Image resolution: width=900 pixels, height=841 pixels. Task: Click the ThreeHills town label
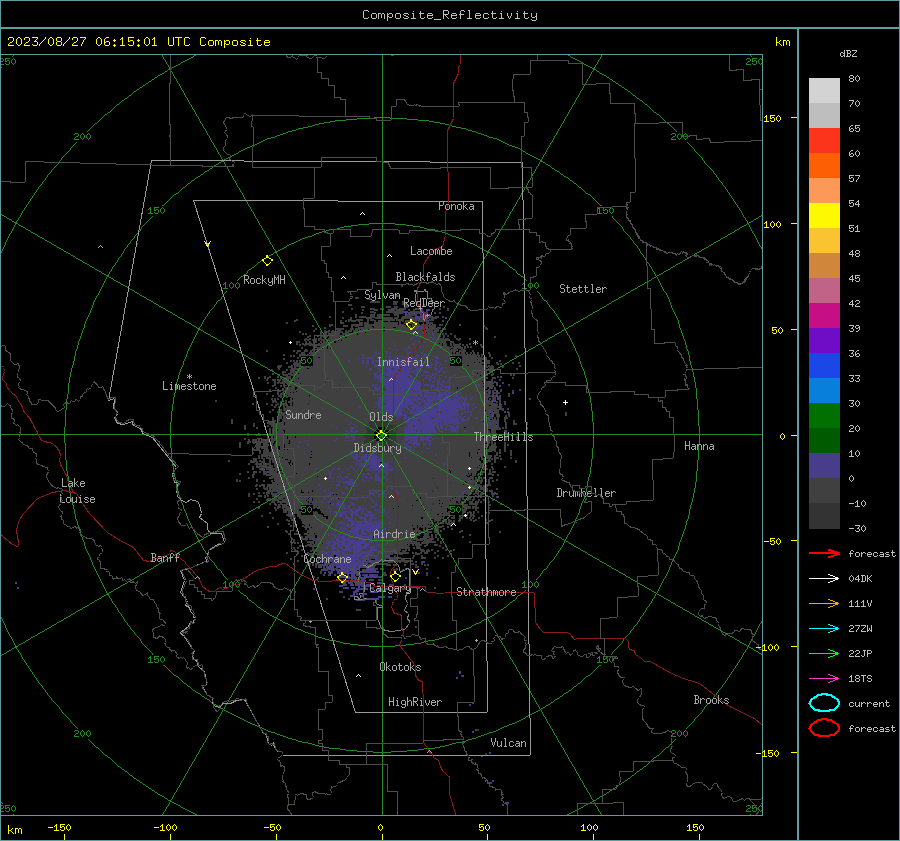point(503,437)
